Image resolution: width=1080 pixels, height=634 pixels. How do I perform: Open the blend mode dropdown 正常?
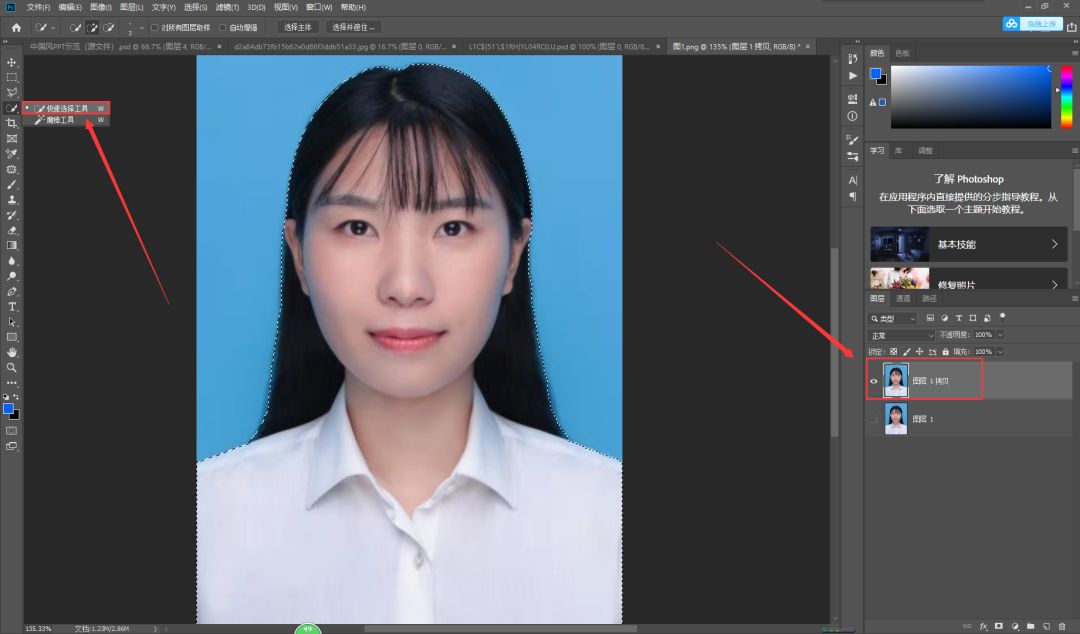[900, 335]
